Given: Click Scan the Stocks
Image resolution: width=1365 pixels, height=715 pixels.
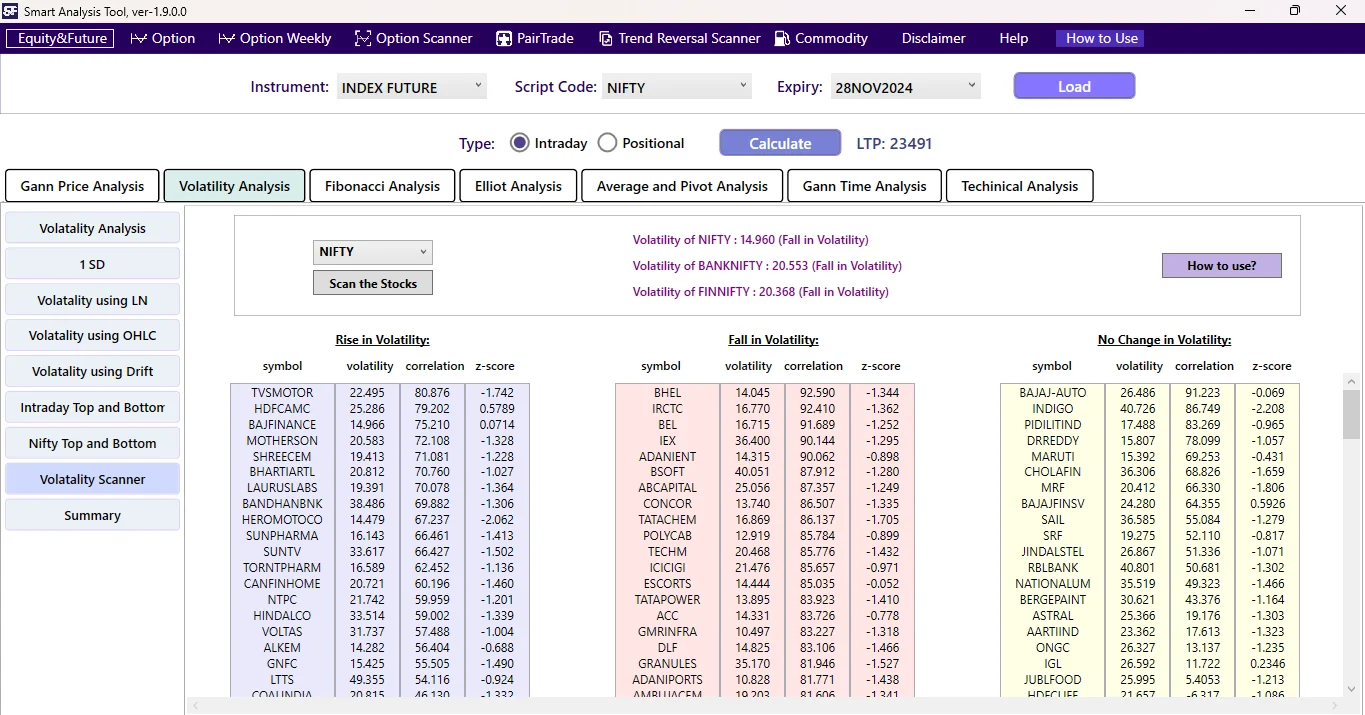Looking at the screenshot, I should click(372, 283).
